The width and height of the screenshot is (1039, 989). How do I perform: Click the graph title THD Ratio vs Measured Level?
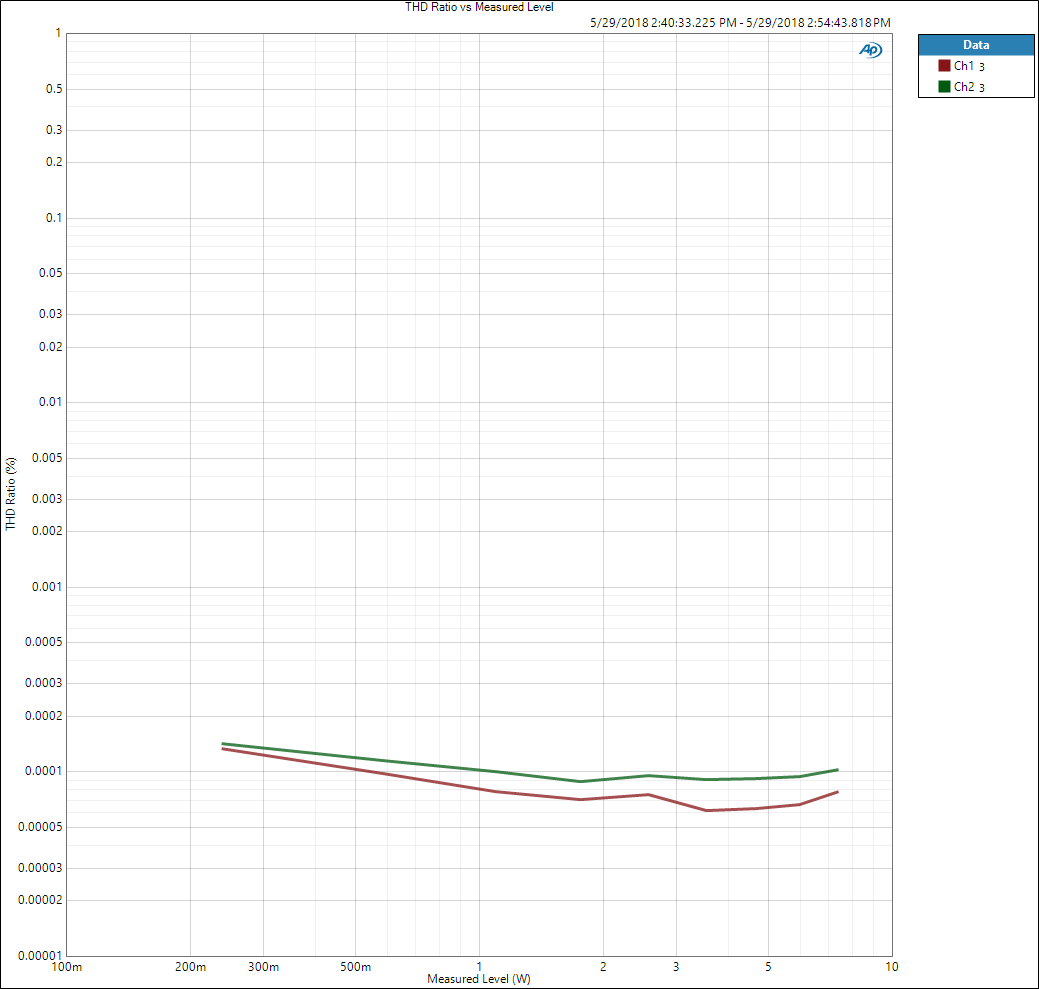pos(479,7)
